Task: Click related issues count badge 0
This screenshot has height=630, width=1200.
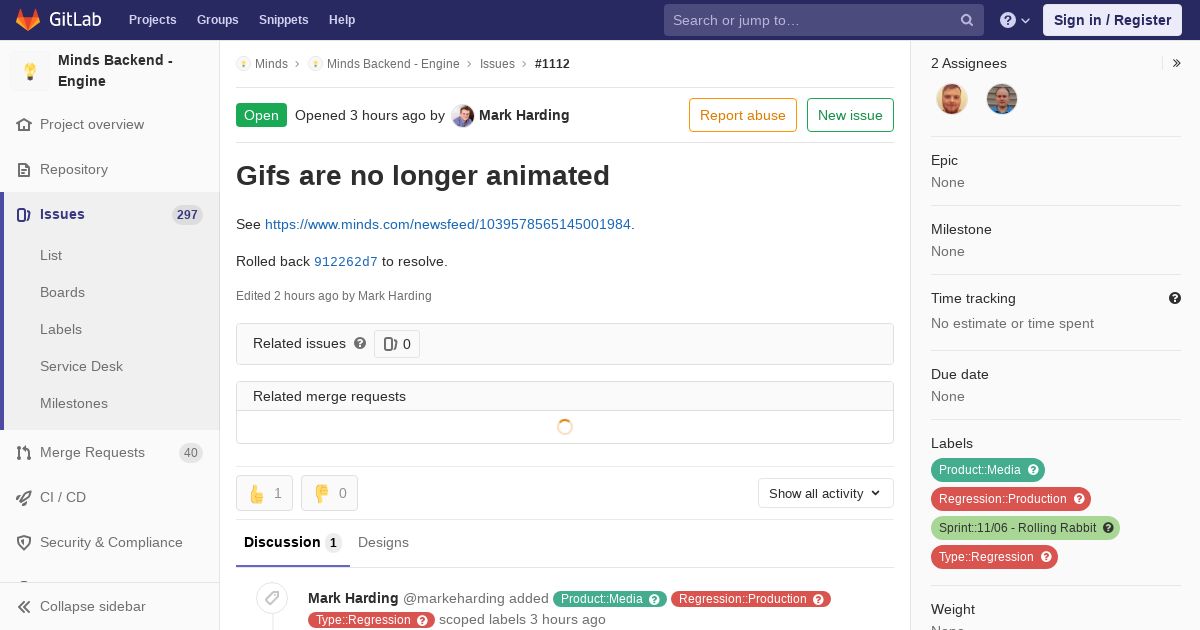Action: click(397, 344)
